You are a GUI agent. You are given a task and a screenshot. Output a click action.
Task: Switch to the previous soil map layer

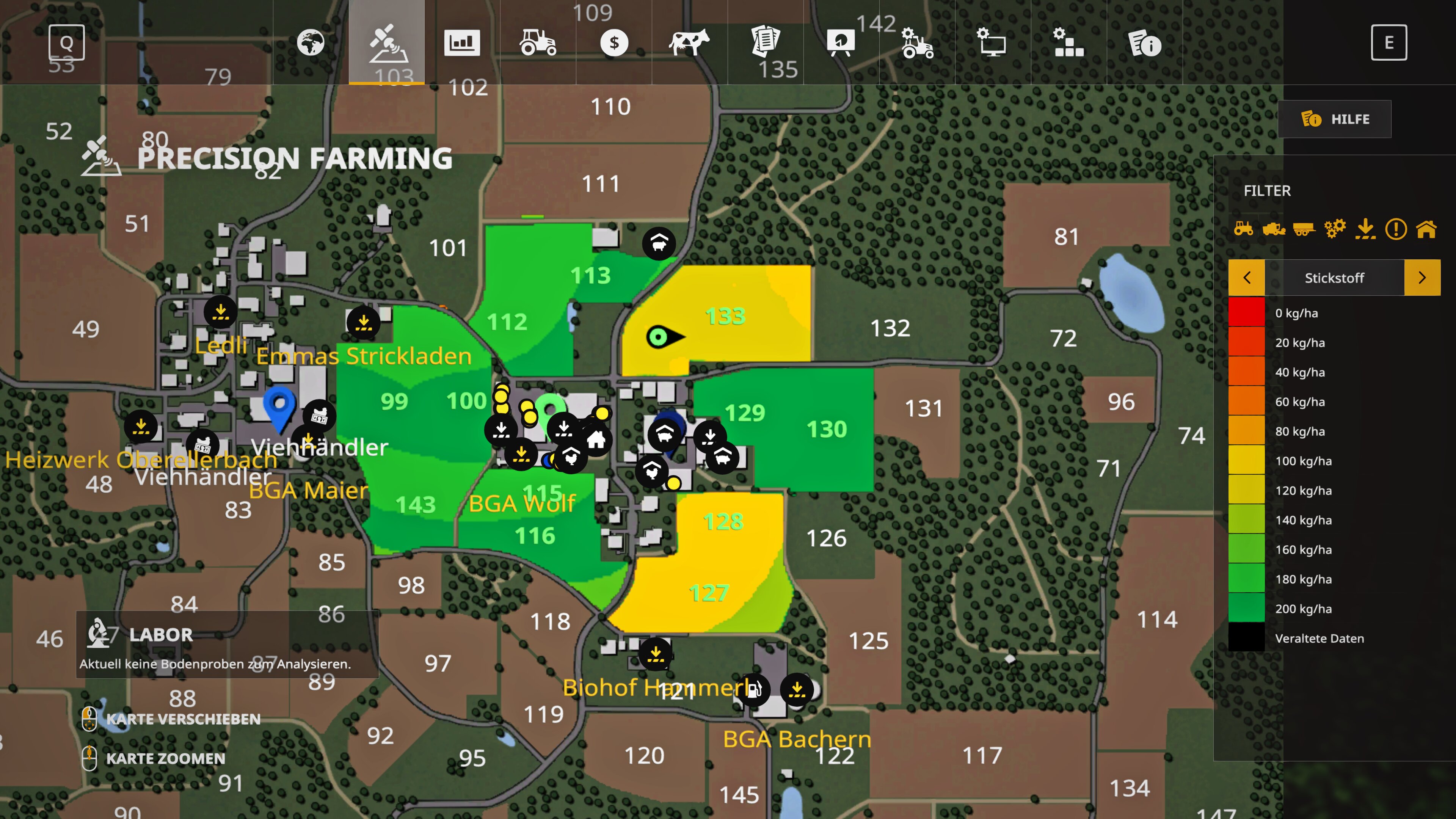click(1246, 278)
